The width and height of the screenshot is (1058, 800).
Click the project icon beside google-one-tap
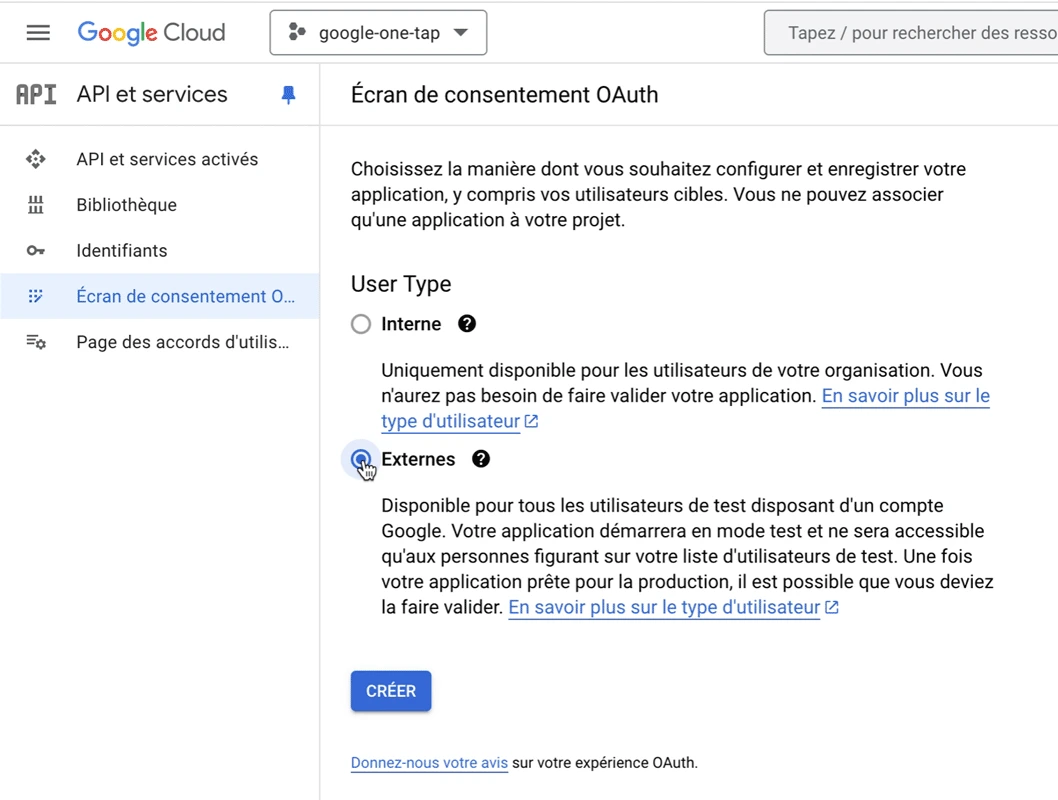coord(293,32)
